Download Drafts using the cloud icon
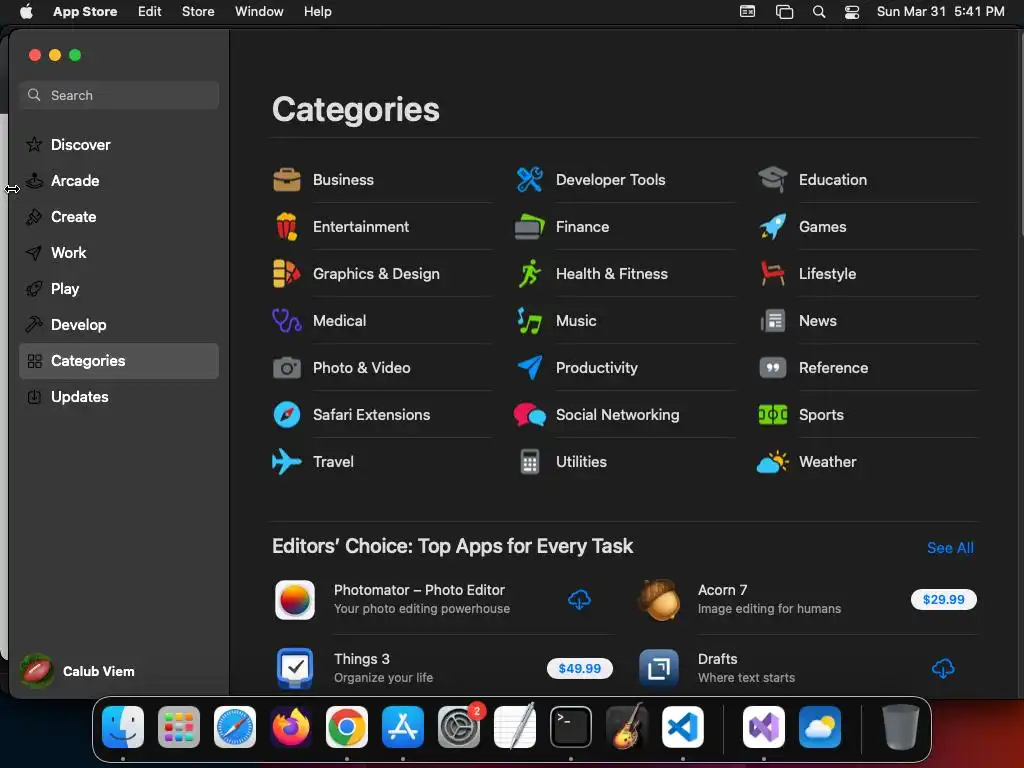 943,669
